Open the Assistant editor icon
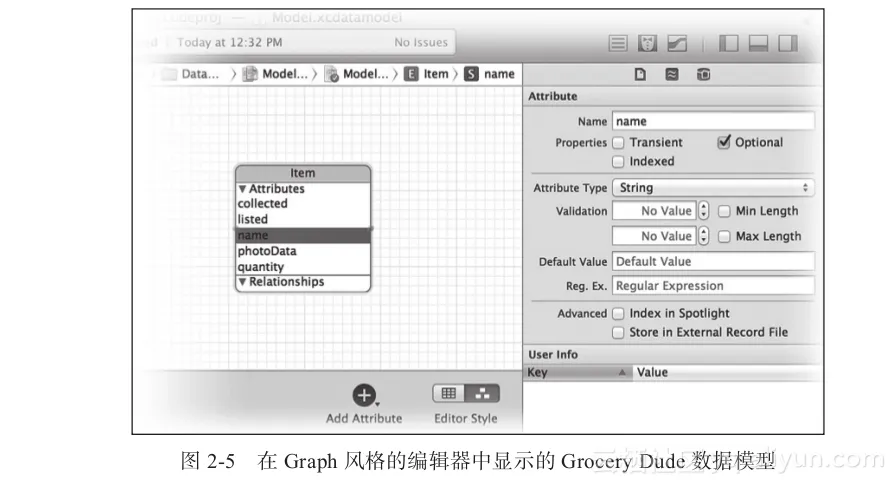 click(x=647, y=43)
